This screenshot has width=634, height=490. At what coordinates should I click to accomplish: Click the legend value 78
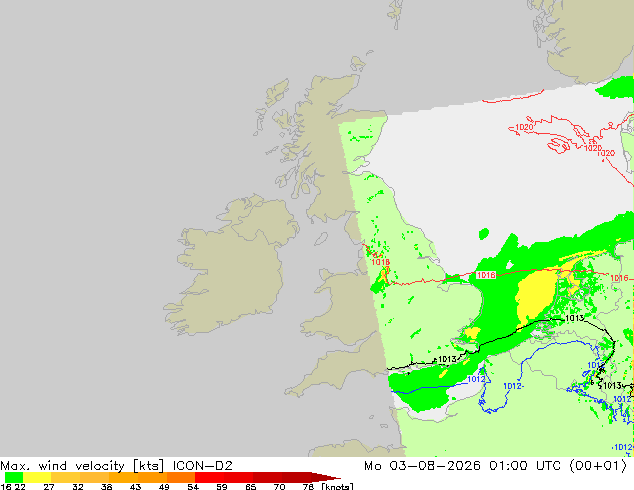(308, 486)
